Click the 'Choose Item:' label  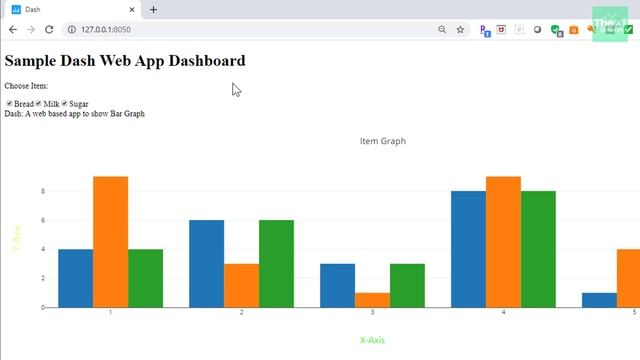[x=26, y=86]
